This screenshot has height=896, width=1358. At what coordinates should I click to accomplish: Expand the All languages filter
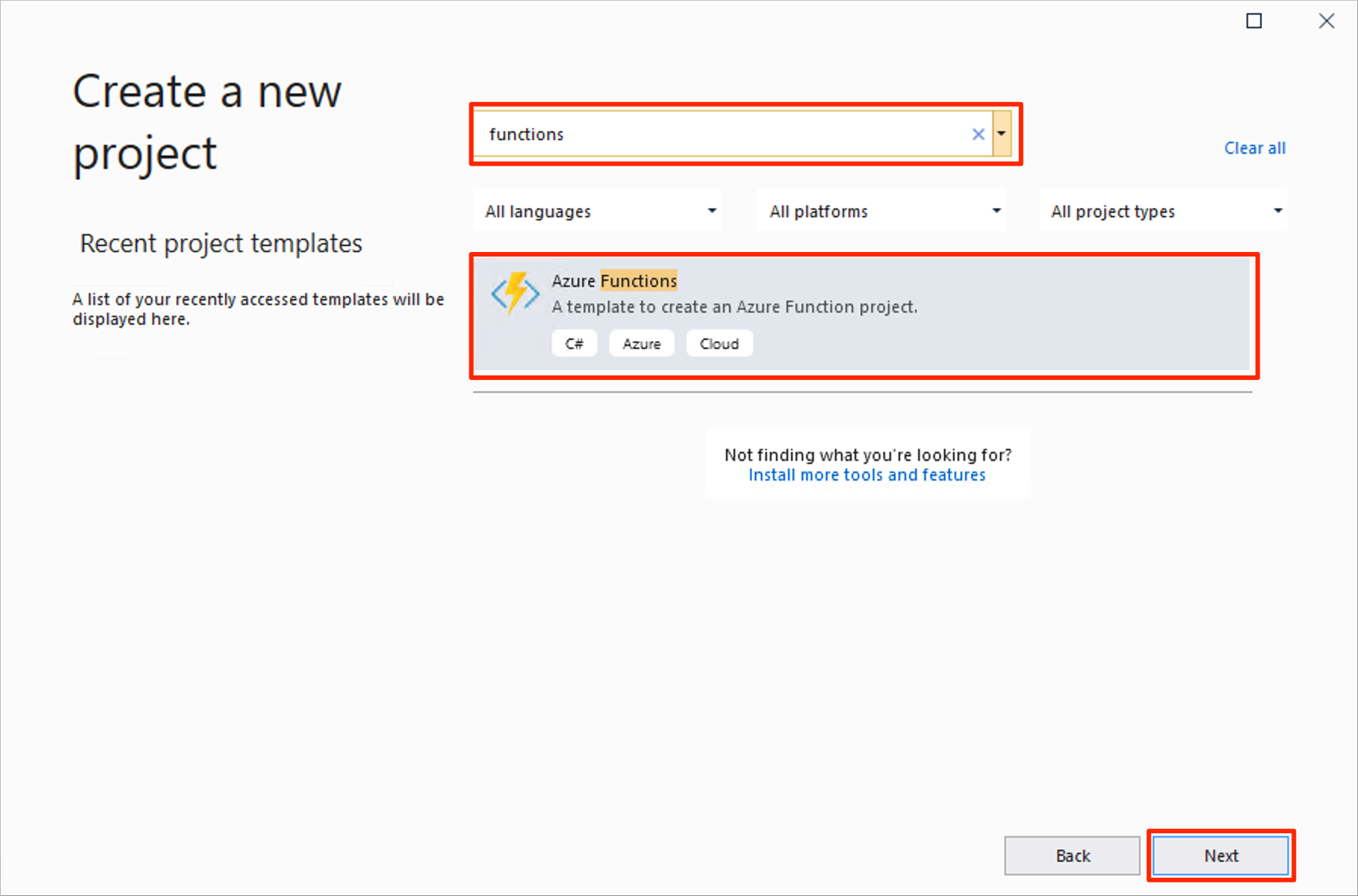pos(597,211)
